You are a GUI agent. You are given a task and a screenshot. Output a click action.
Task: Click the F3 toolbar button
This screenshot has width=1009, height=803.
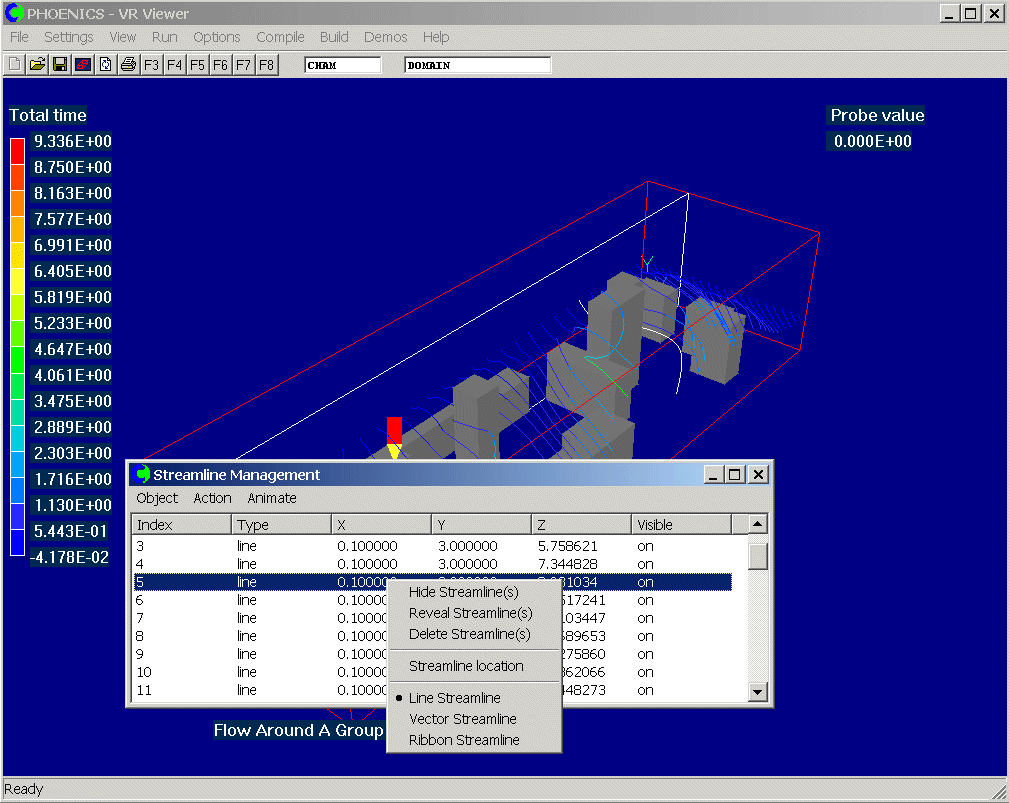pyautogui.click(x=151, y=64)
